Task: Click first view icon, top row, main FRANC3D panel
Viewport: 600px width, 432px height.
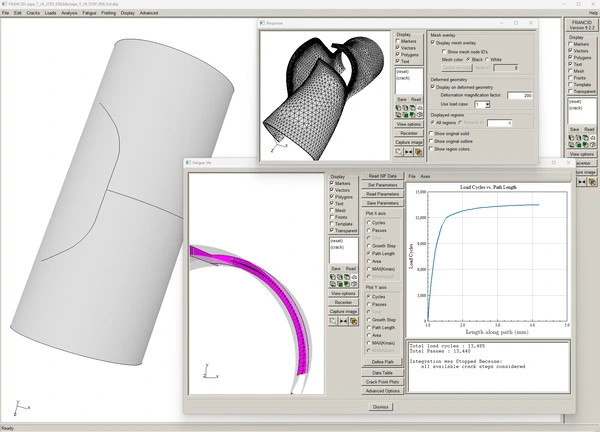Action: [x=571, y=138]
